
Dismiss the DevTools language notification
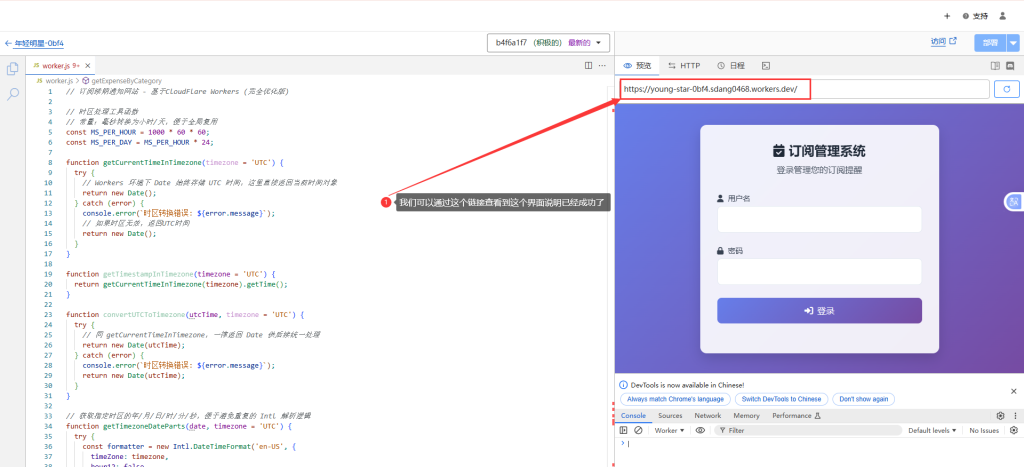1013,391
